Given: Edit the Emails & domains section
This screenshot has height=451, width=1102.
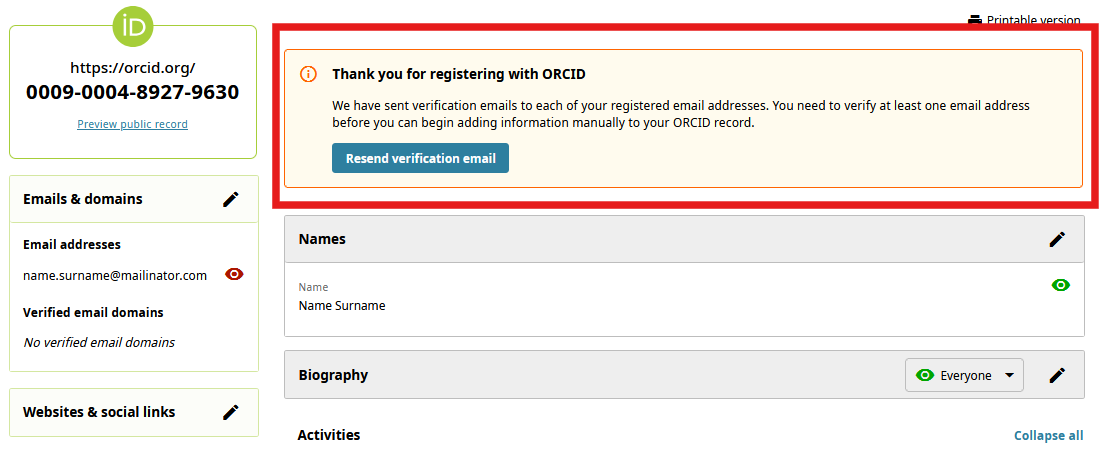Looking at the screenshot, I should pyautogui.click(x=231, y=199).
